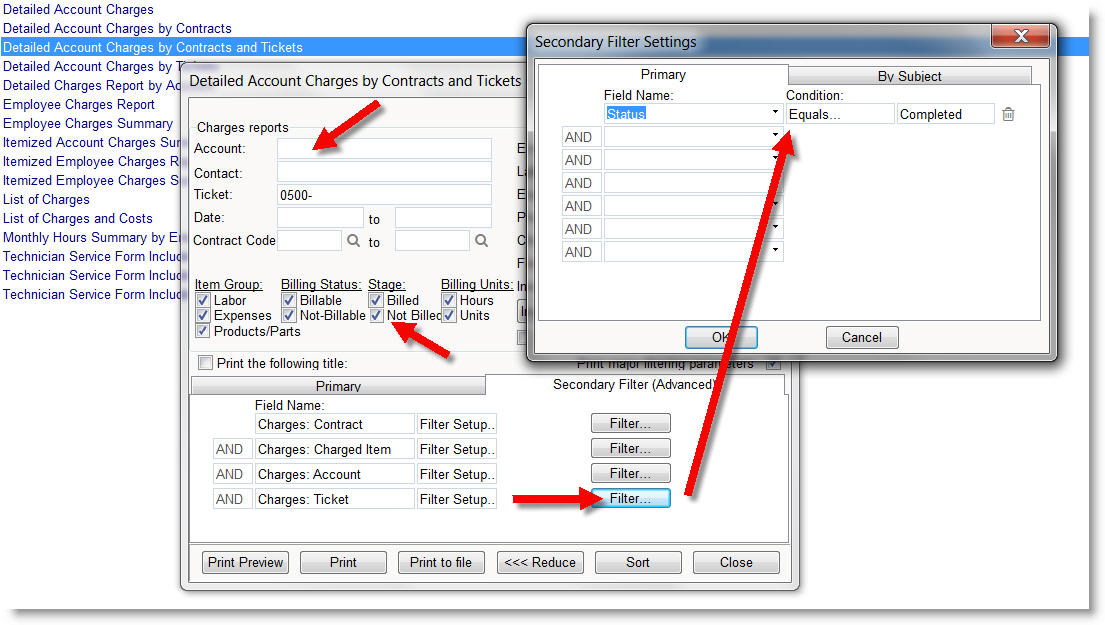Enable 'Print the following title' checkbox

pyautogui.click(x=206, y=363)
